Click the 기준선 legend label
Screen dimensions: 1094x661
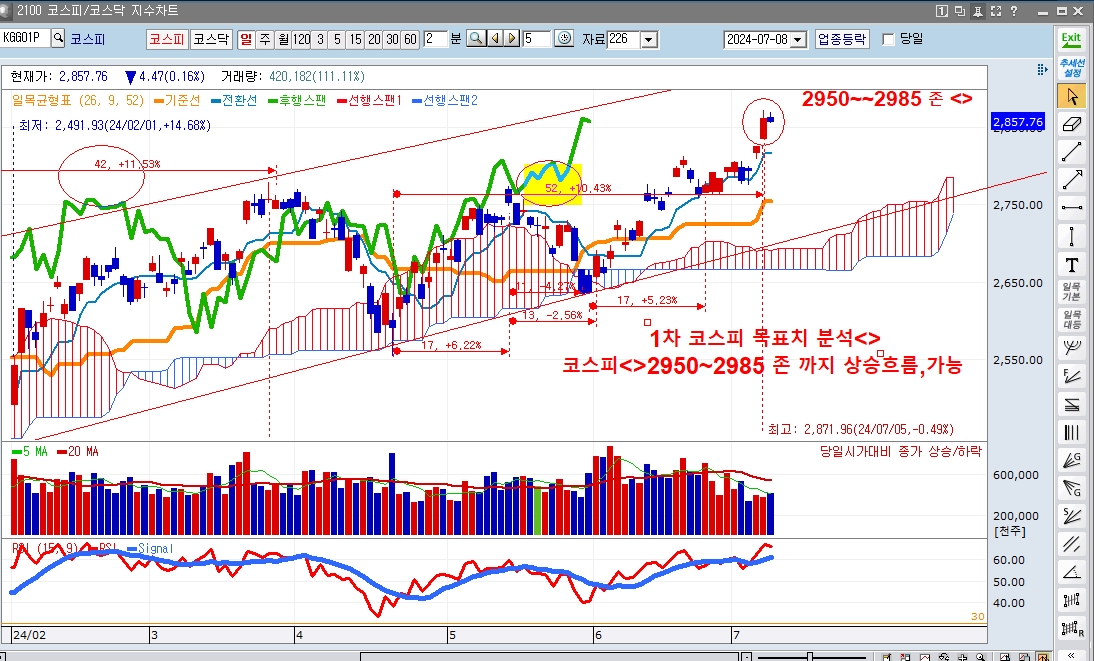pos(177,101)
